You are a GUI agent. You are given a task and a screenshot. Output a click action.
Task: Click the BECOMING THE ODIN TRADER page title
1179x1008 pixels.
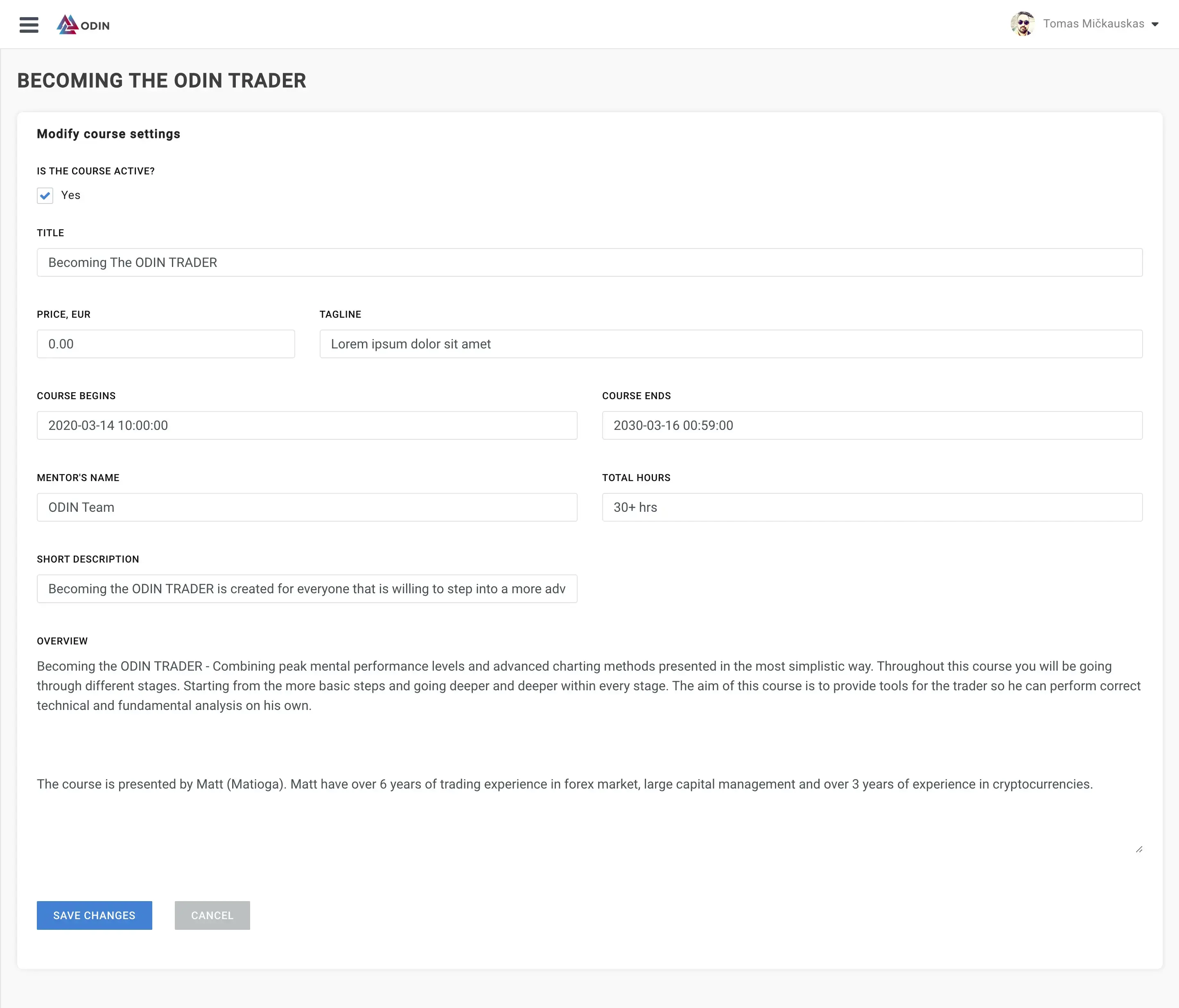162,81
